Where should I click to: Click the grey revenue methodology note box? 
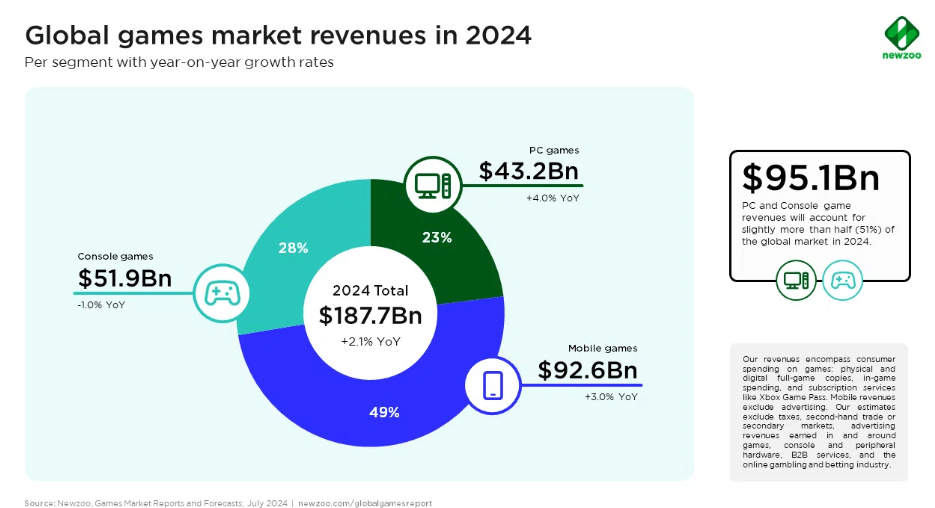click(x=819, y=411)
